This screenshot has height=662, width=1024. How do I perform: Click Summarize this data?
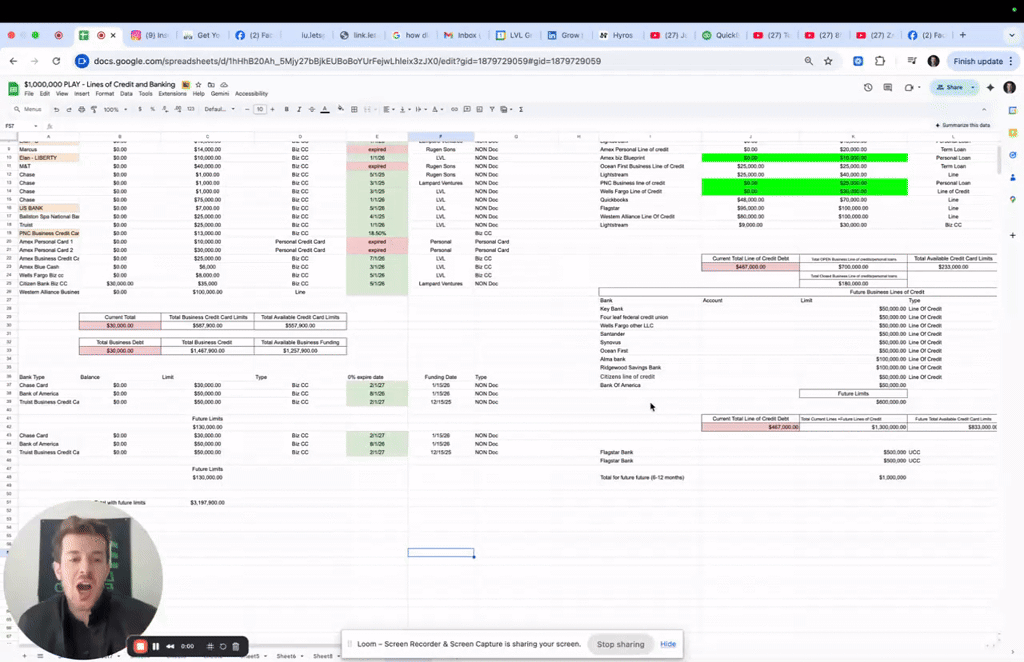963,125
